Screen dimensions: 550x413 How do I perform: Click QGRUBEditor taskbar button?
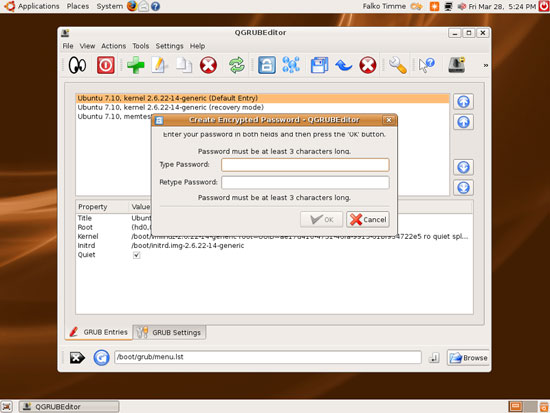(x=69, y=407)
